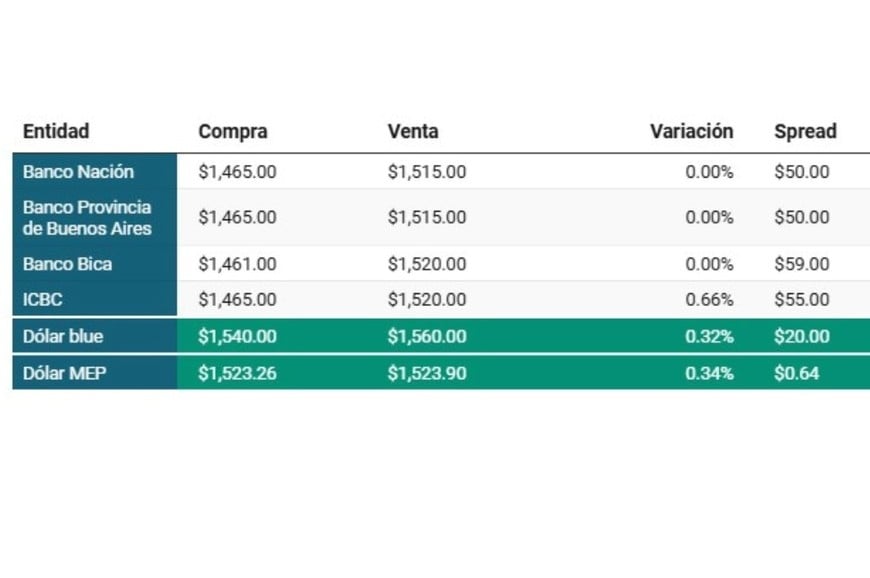Click Dólar blue venta price $1,560.00

click(427, 336)
